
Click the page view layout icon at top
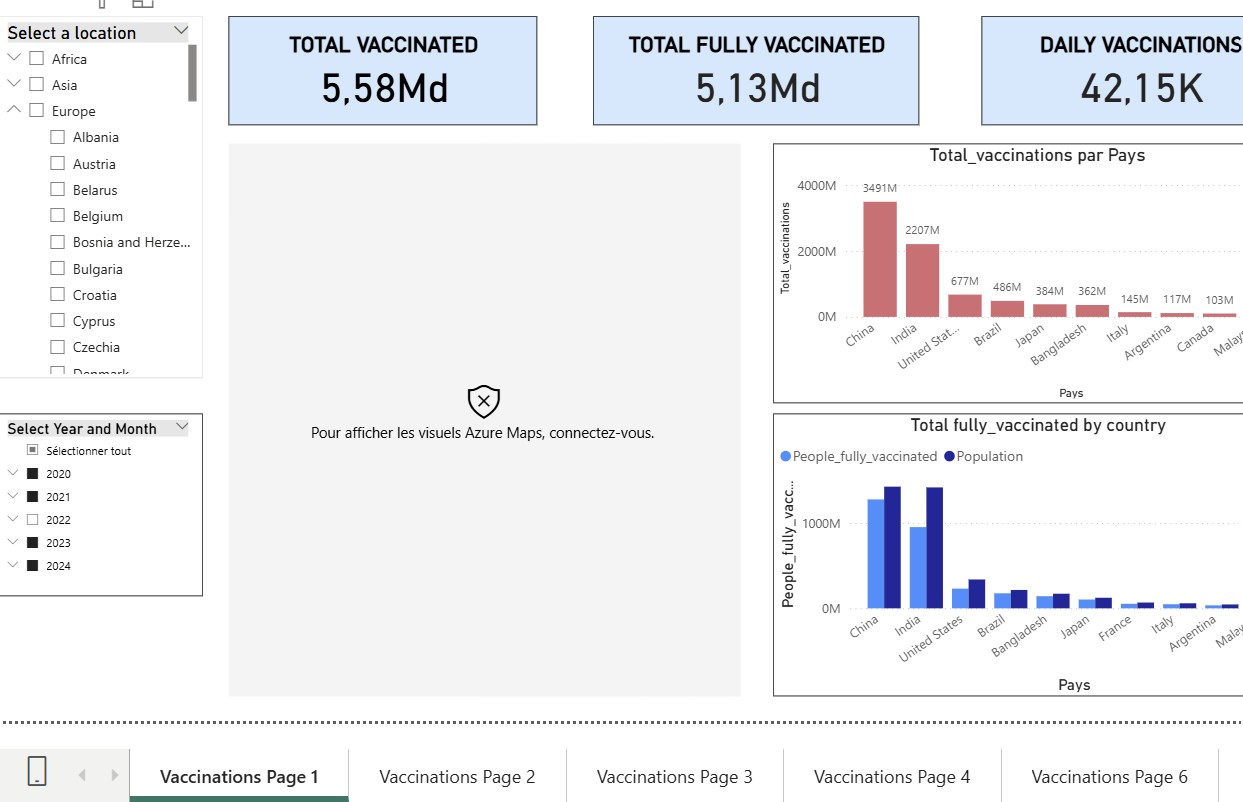[x=142, y=4]
